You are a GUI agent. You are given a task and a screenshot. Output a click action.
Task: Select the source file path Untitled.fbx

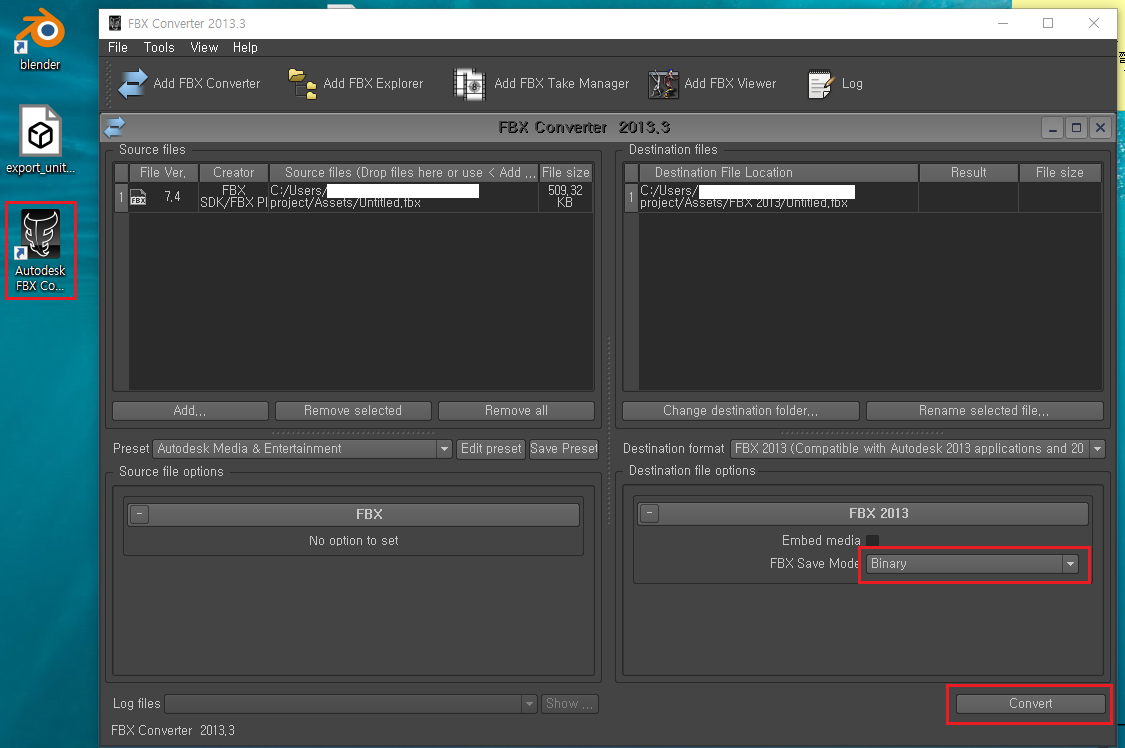tap(404, 197)
